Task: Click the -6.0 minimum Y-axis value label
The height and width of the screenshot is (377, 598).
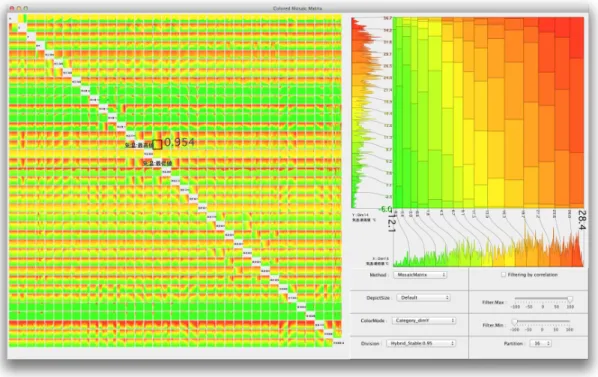Action: [385, 209]
